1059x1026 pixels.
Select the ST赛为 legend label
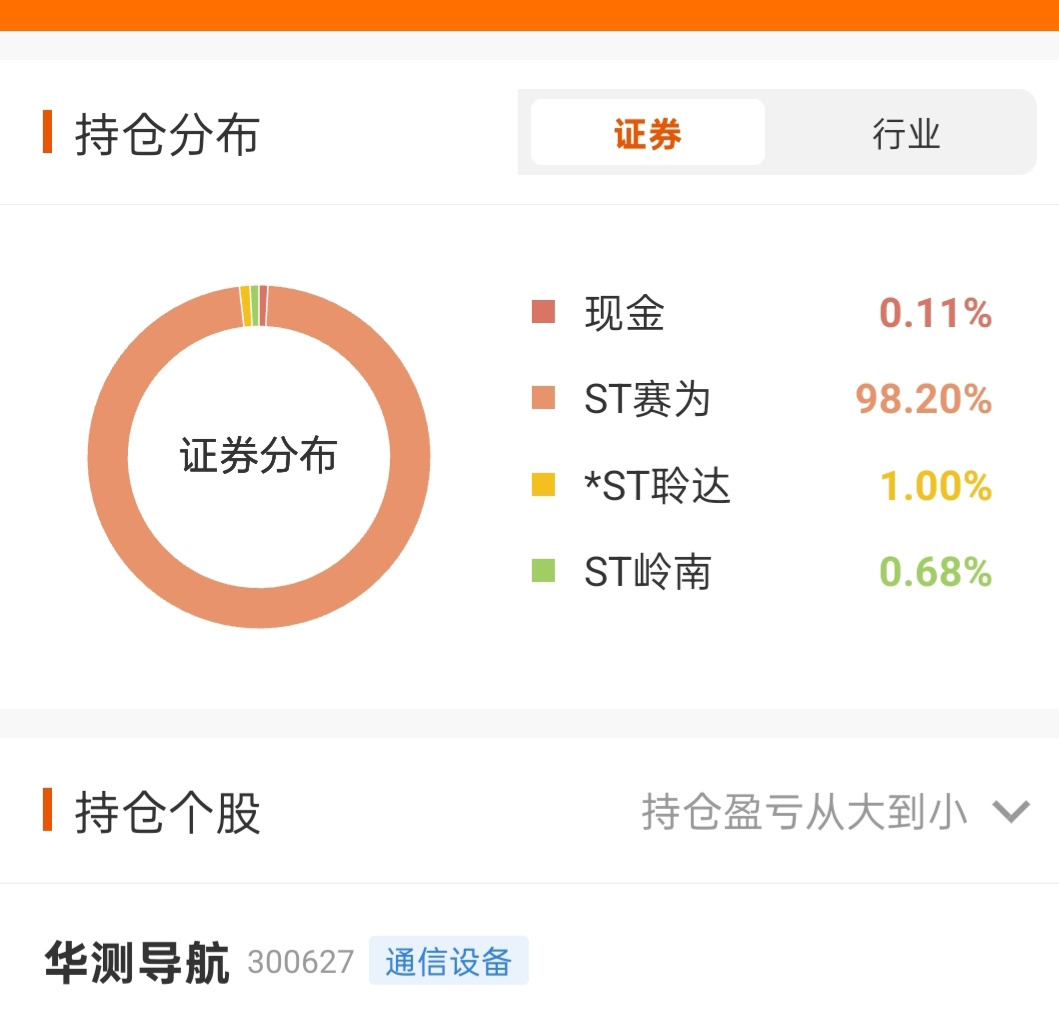647,400
